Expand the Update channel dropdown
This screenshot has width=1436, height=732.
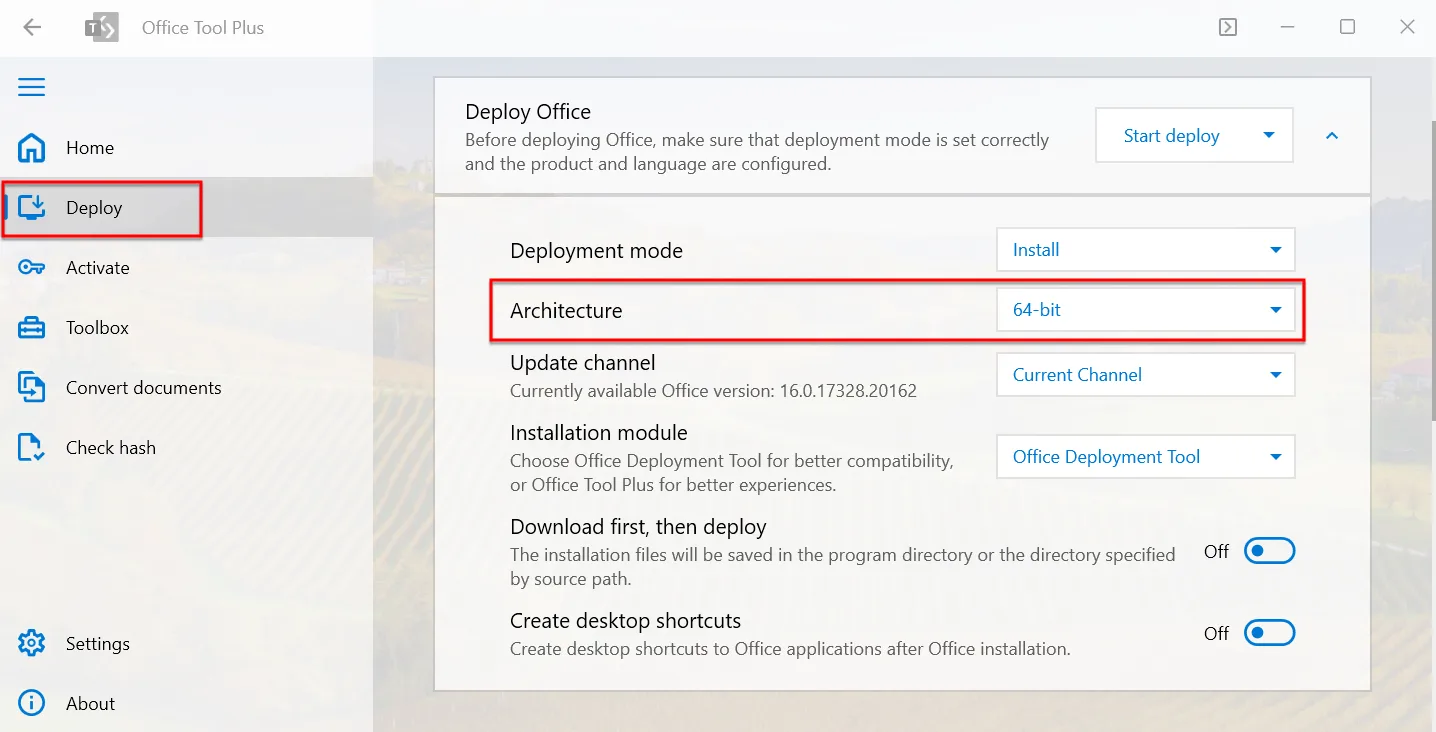pos(1145,375)
